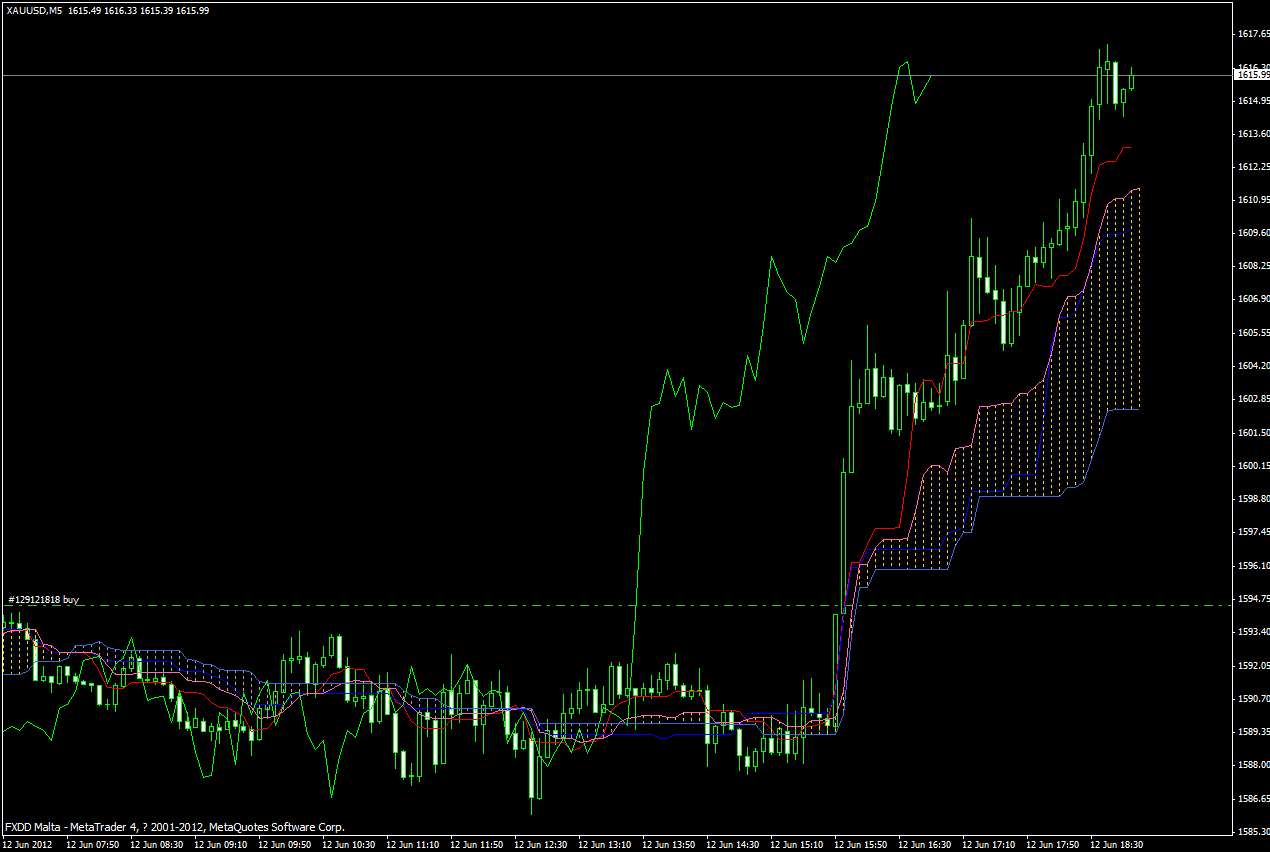The width and height of the screenshot is (1270, 852).
Task: Select the 1585.30 price at axis bottom
Action: pos(1250,831)
